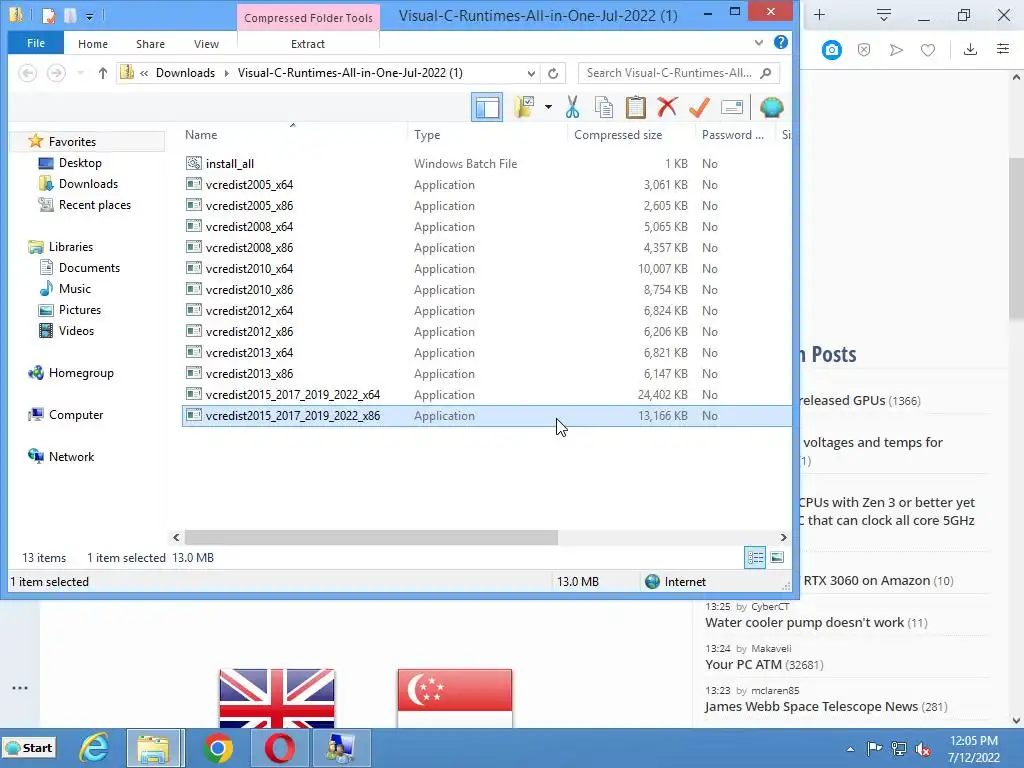
Task: Switch to Details view button
Action: [755, 558]
